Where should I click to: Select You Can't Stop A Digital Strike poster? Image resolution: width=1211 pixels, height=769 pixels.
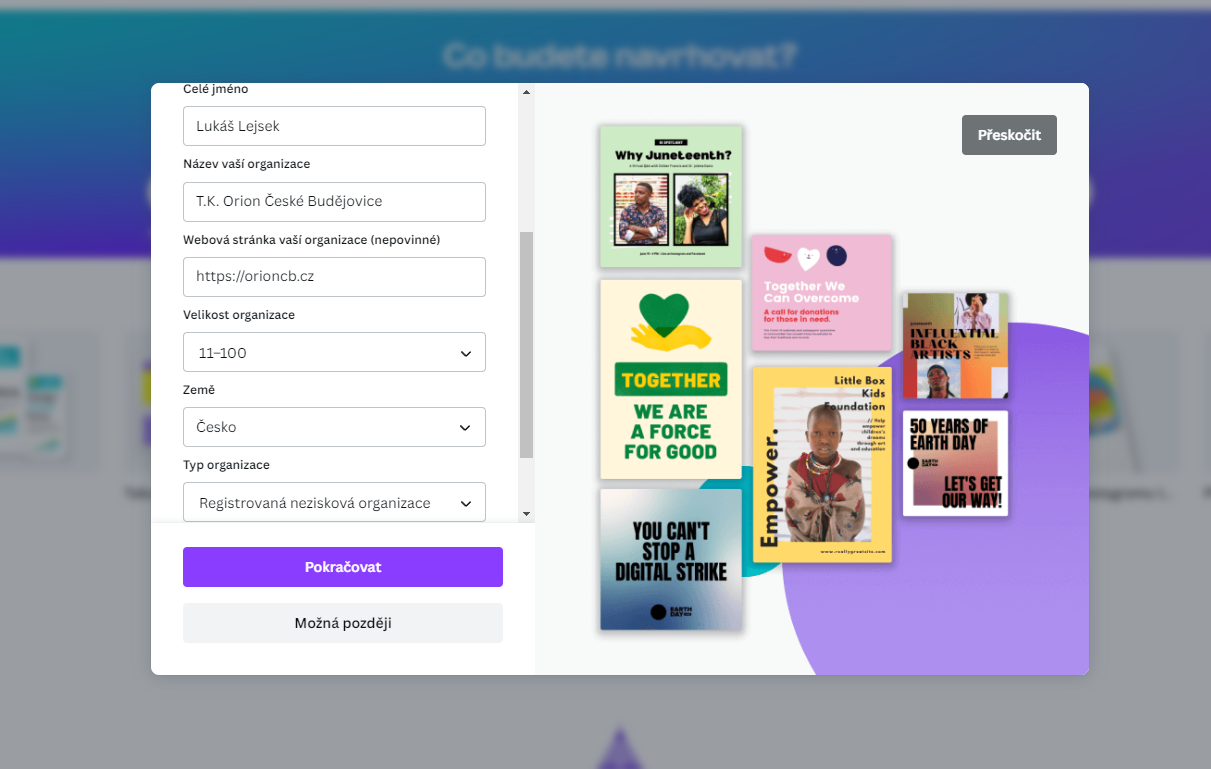point(671,559)
